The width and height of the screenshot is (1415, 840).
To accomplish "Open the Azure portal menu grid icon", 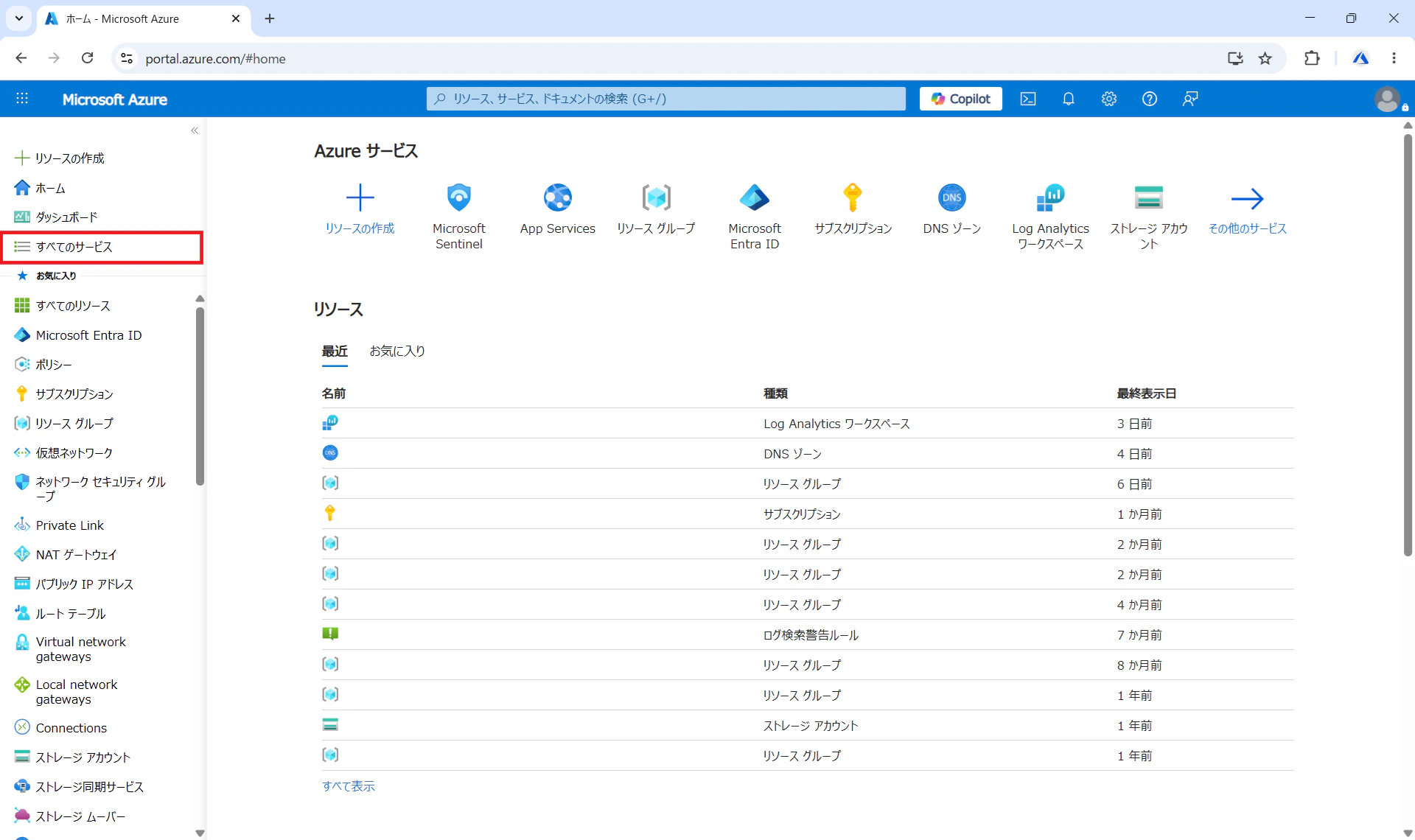I will 22,99.
